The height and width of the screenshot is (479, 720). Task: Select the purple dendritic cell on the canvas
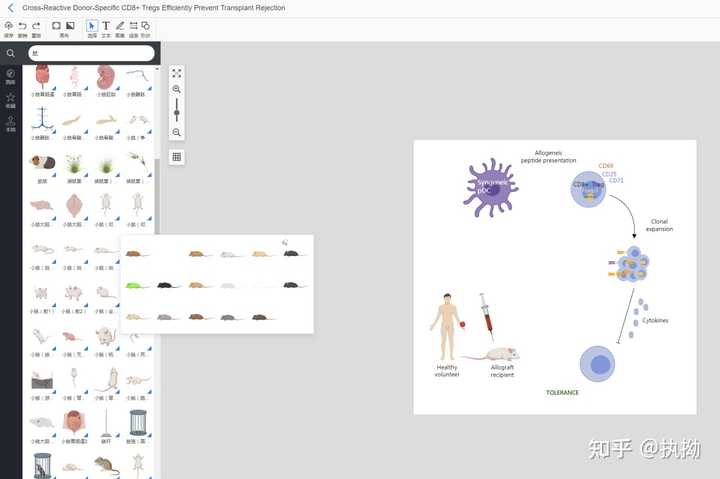[x=491, y=187]
